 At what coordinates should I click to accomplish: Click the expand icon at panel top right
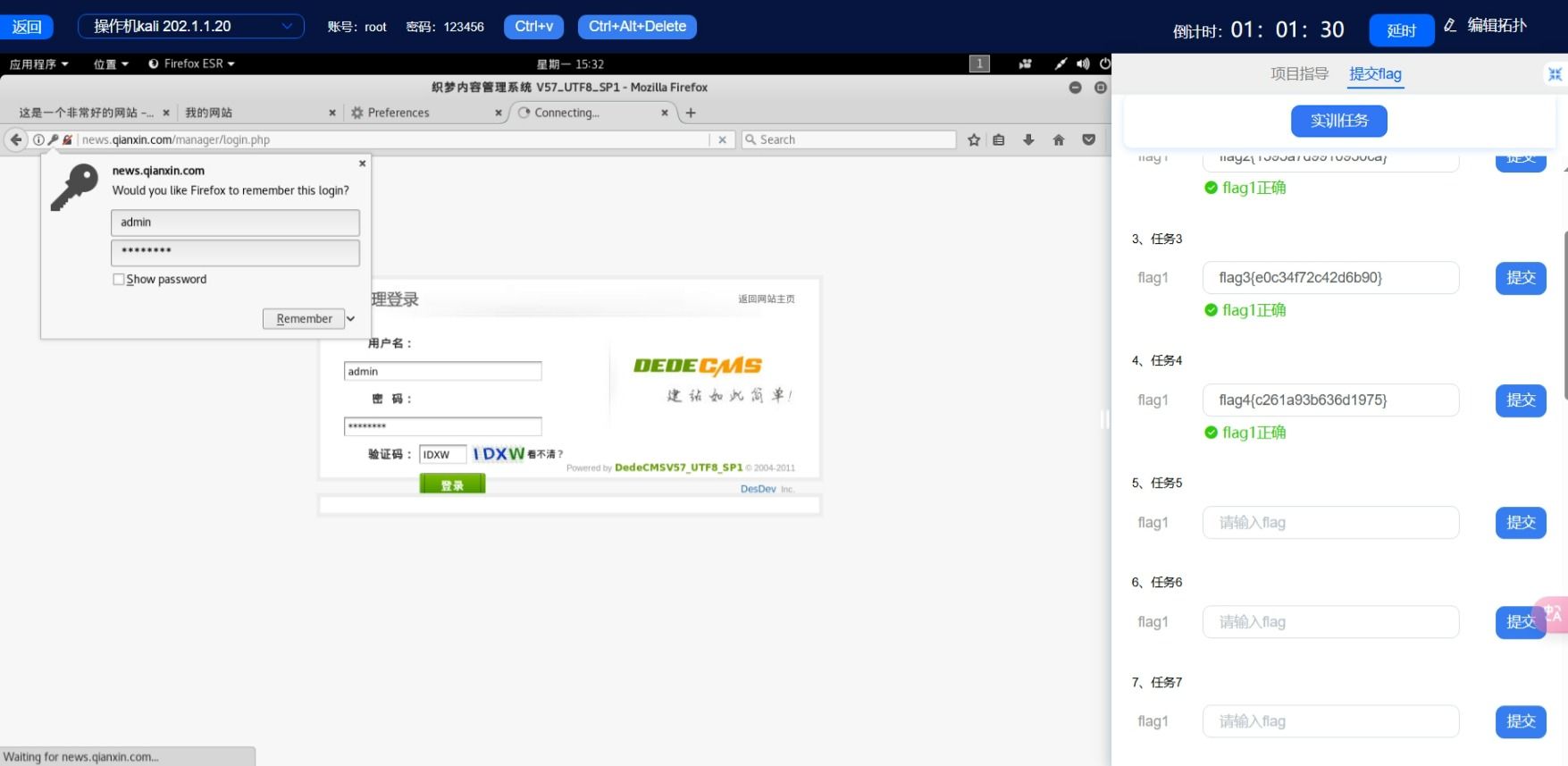tap(1555, 74)
